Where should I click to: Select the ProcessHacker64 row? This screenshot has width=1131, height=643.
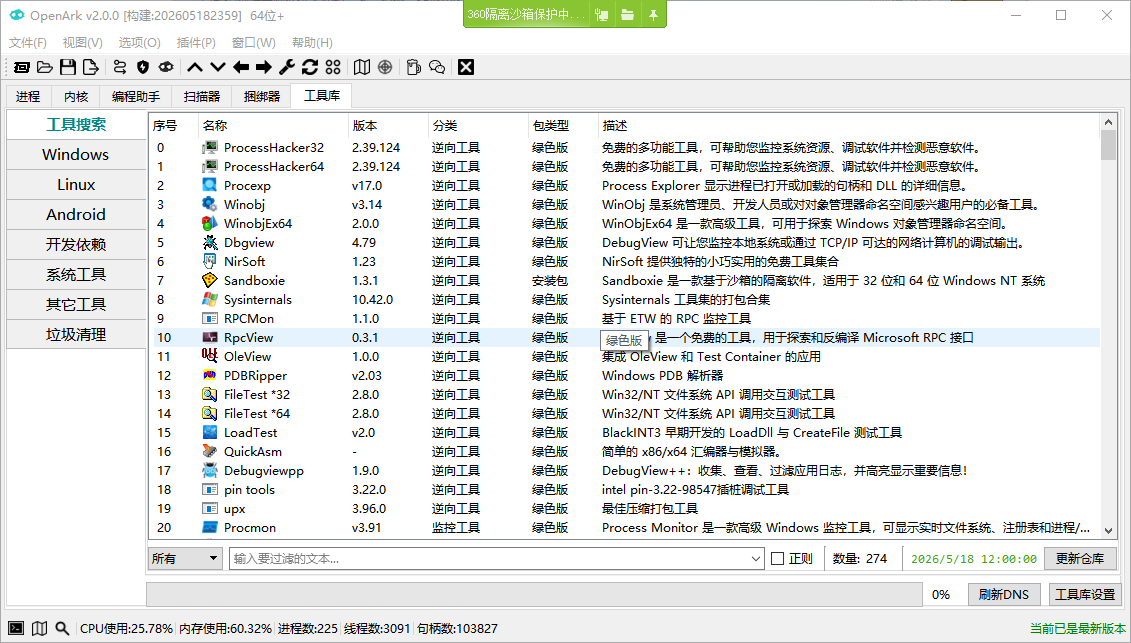tap(626, 167)
